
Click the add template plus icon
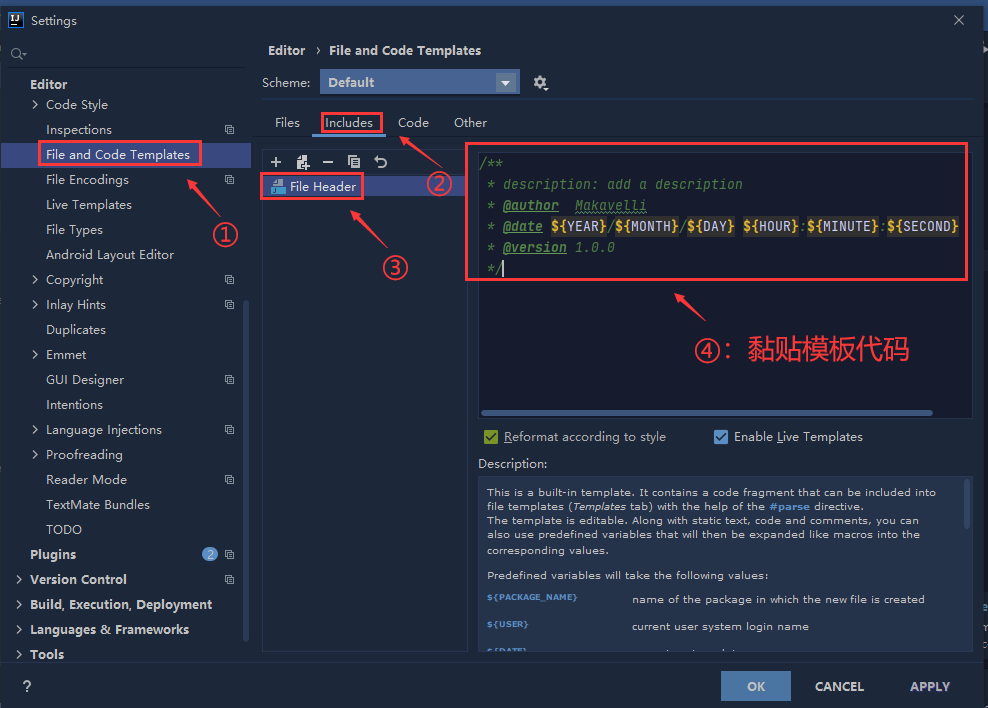(x=276, y=163)
